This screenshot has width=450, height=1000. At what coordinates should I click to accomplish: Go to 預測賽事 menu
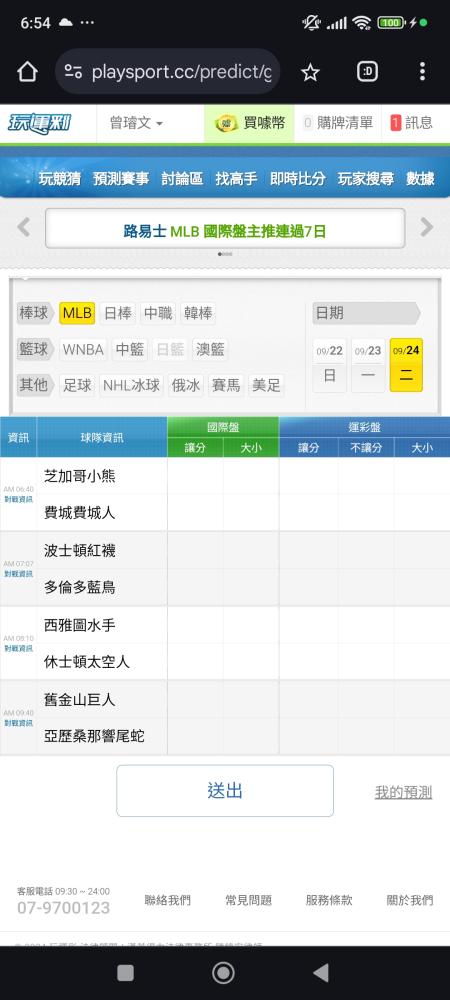120,179
